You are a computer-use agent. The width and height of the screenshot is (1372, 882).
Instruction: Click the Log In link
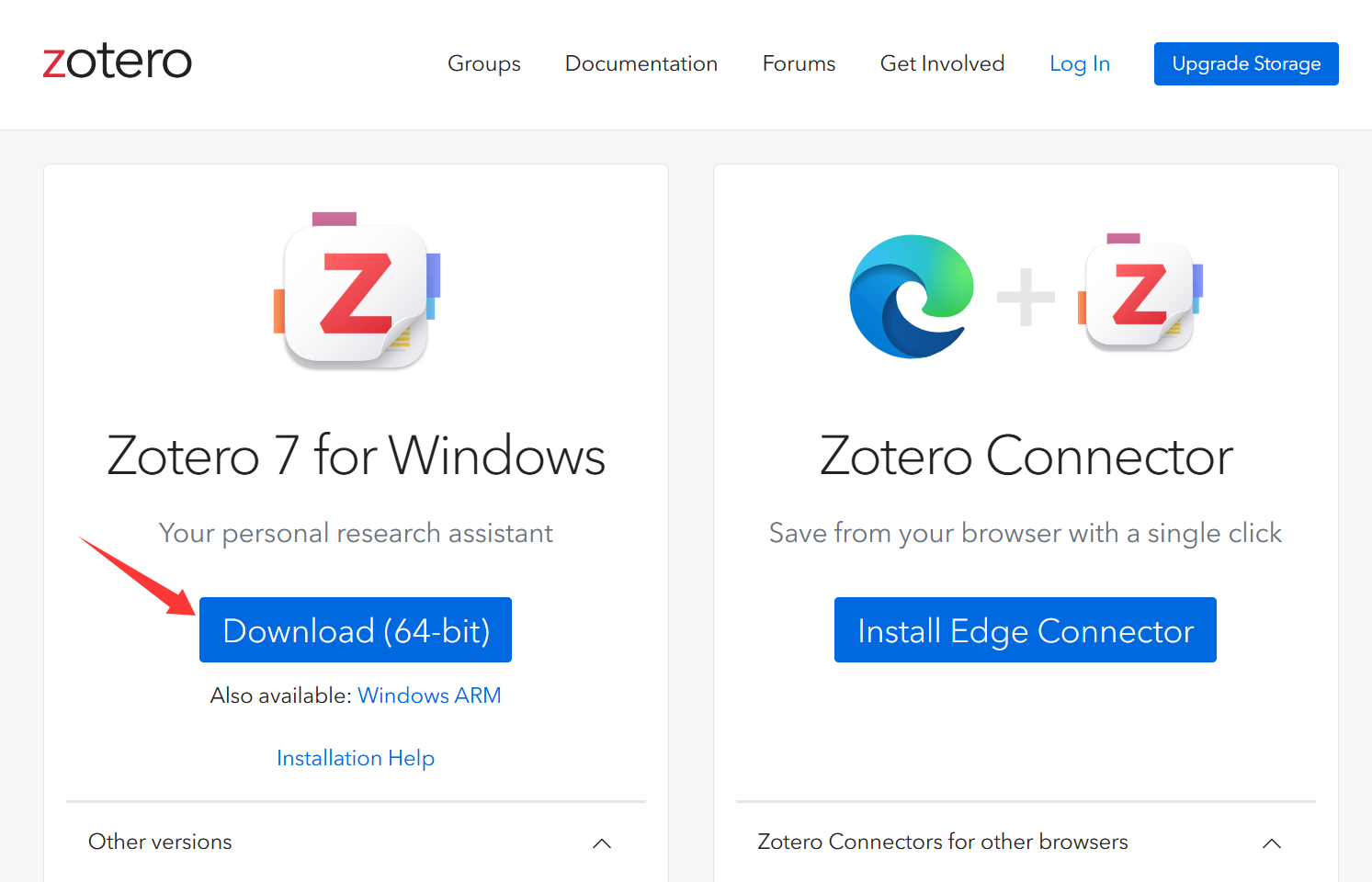[1080, 63]
